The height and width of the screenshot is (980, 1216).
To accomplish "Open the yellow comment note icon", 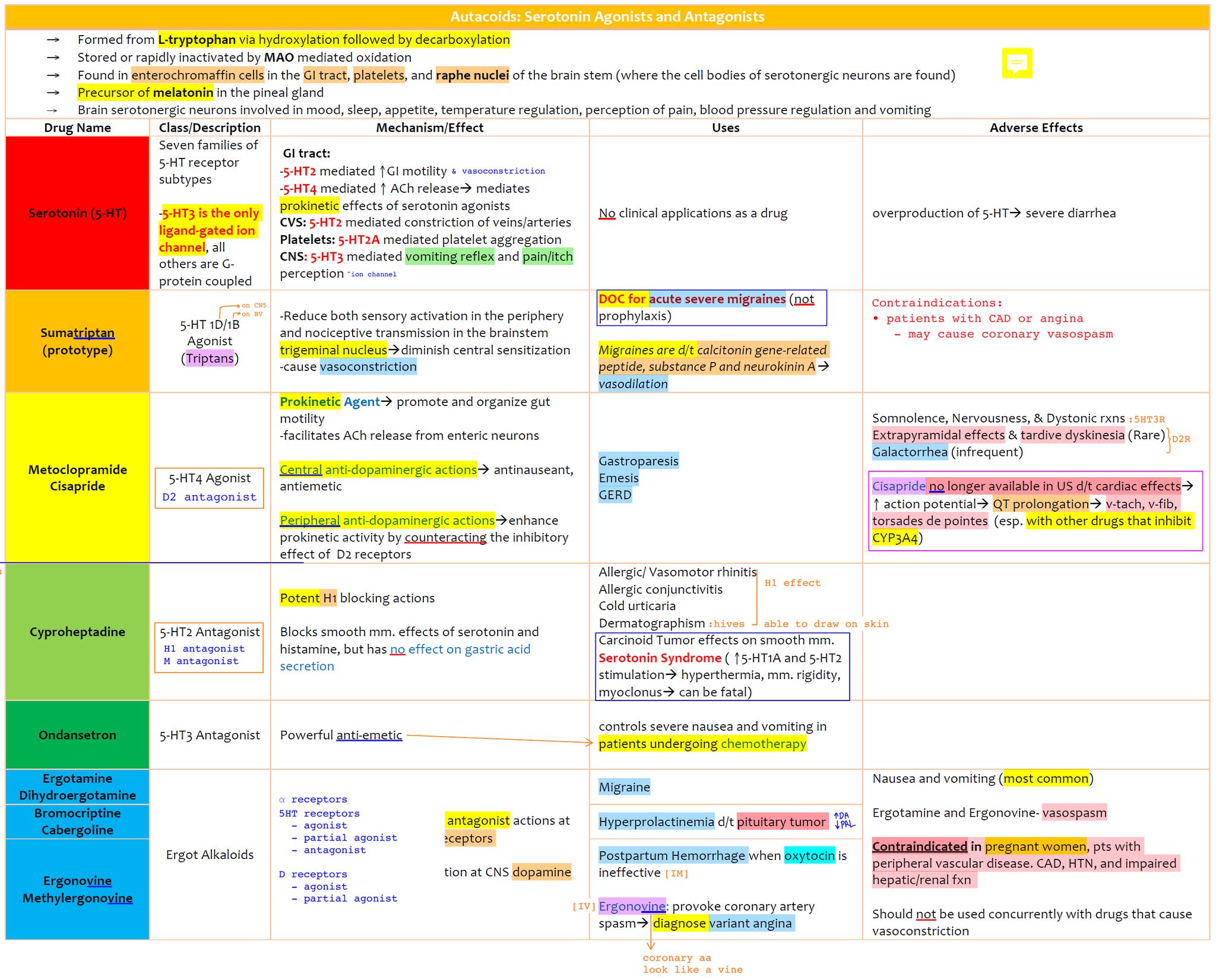I will pyautogui.click(x=1016, y=63).
